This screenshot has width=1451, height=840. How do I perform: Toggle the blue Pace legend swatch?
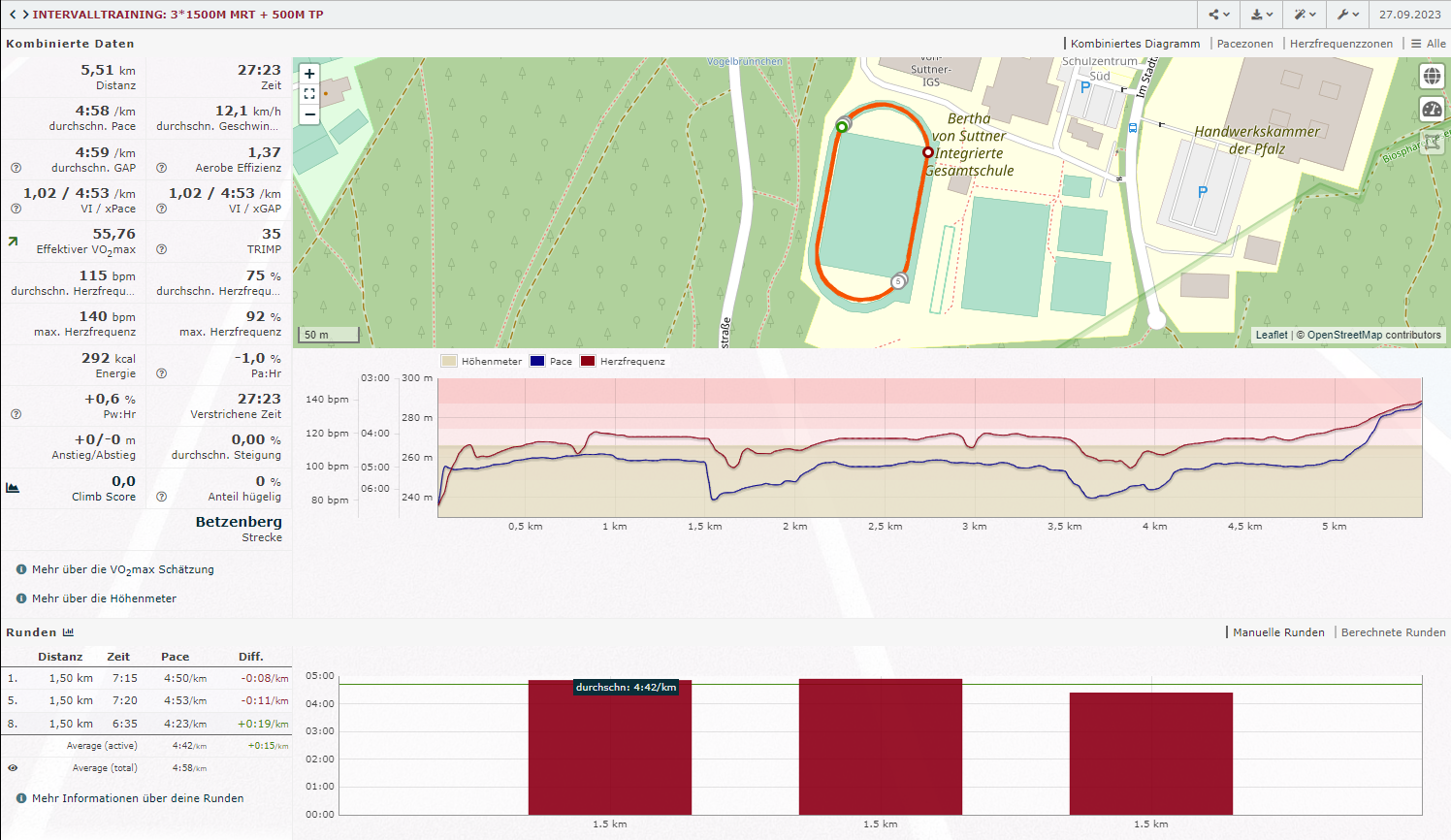(537, 361)
